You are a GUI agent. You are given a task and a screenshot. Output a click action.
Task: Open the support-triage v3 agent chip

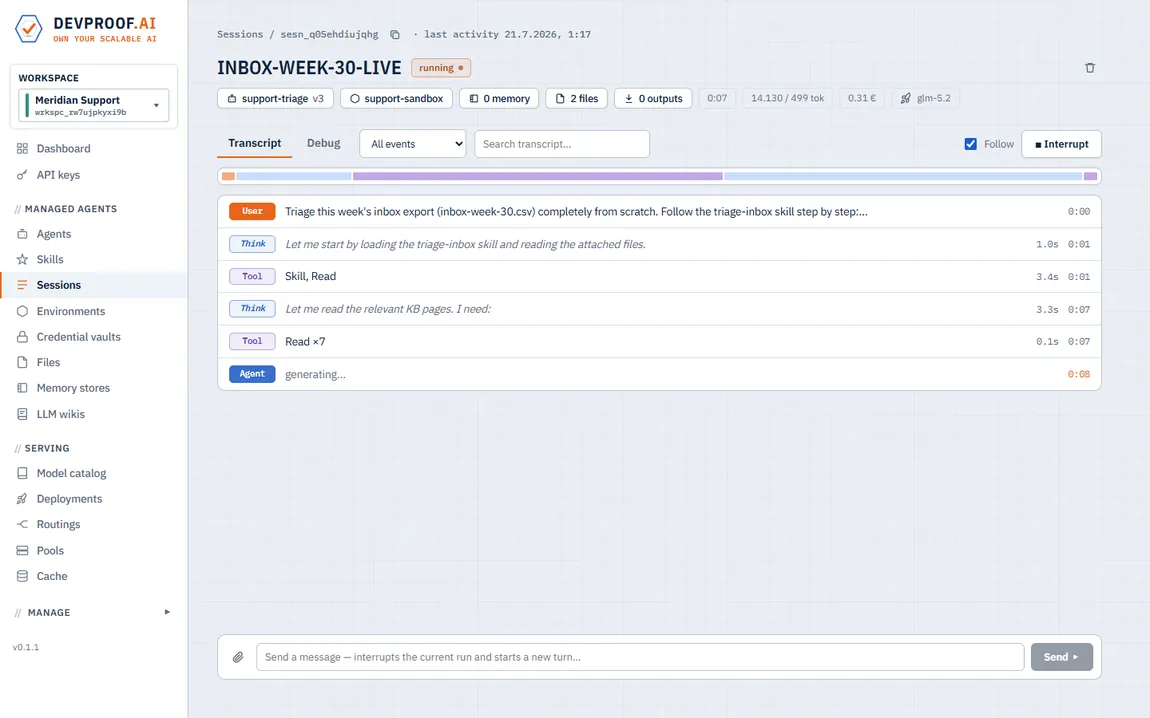point(276,98)
